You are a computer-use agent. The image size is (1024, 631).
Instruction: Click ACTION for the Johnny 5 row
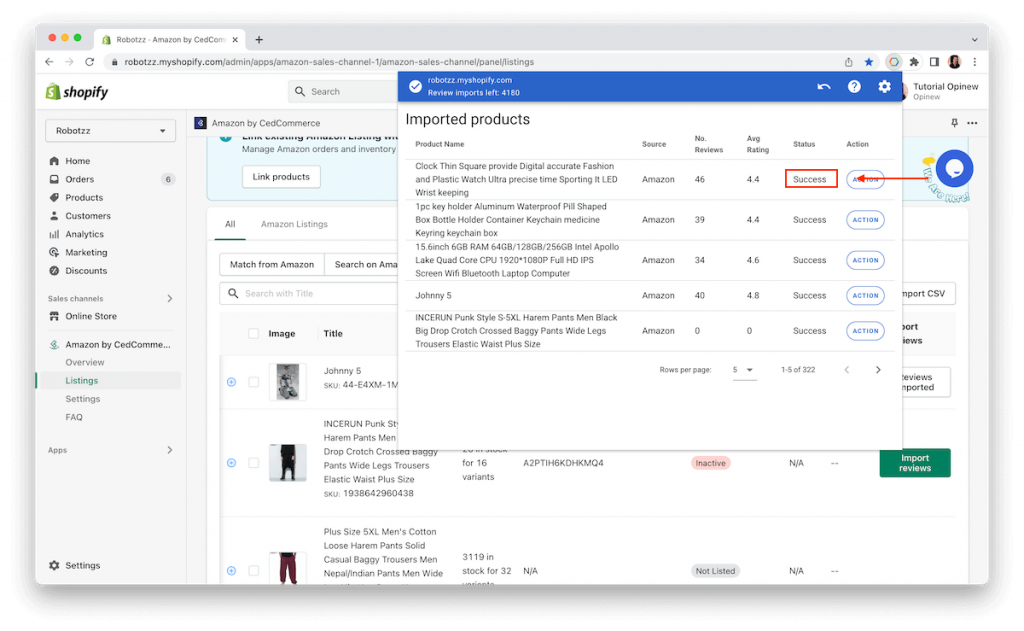point(865,295)
